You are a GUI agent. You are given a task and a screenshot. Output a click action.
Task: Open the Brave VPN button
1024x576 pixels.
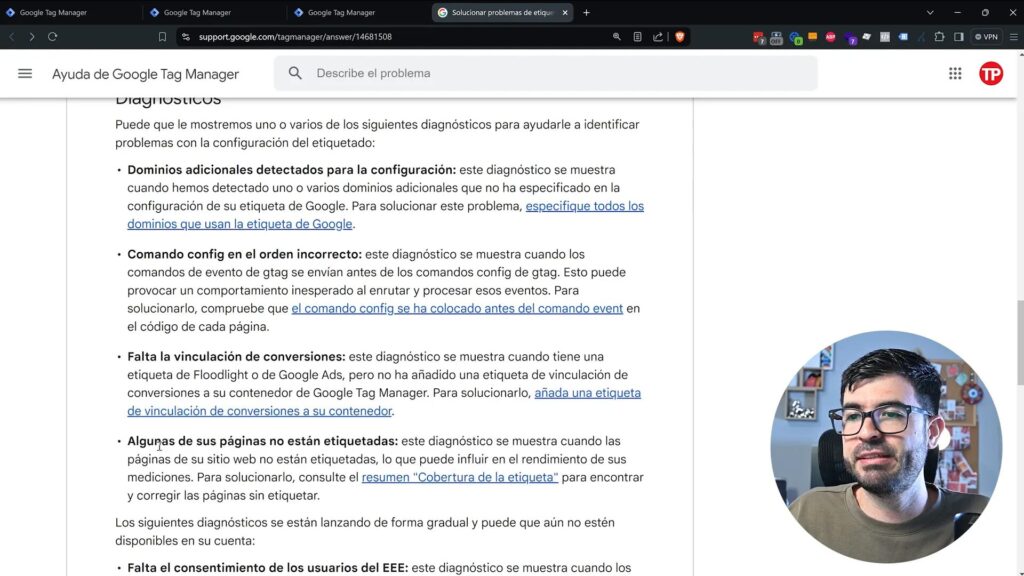click(986, 37)
